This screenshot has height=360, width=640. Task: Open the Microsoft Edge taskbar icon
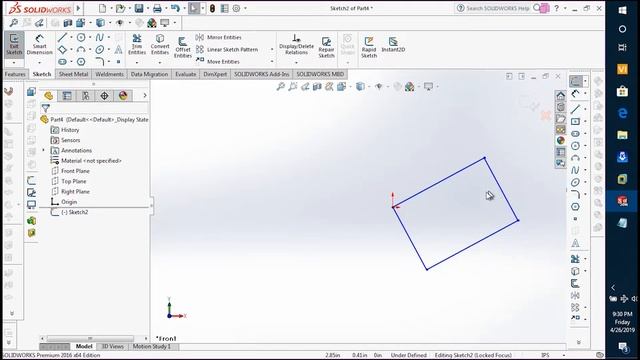[x=622, y=113]
